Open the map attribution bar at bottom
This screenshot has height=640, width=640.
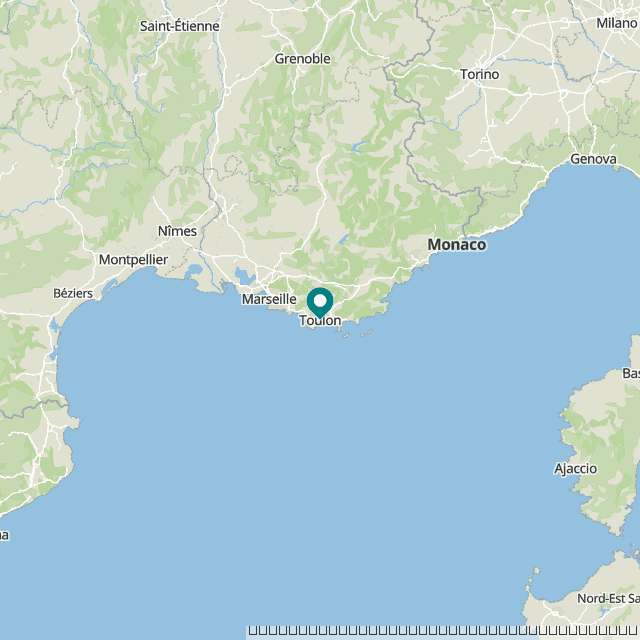(x=443, y=631)
